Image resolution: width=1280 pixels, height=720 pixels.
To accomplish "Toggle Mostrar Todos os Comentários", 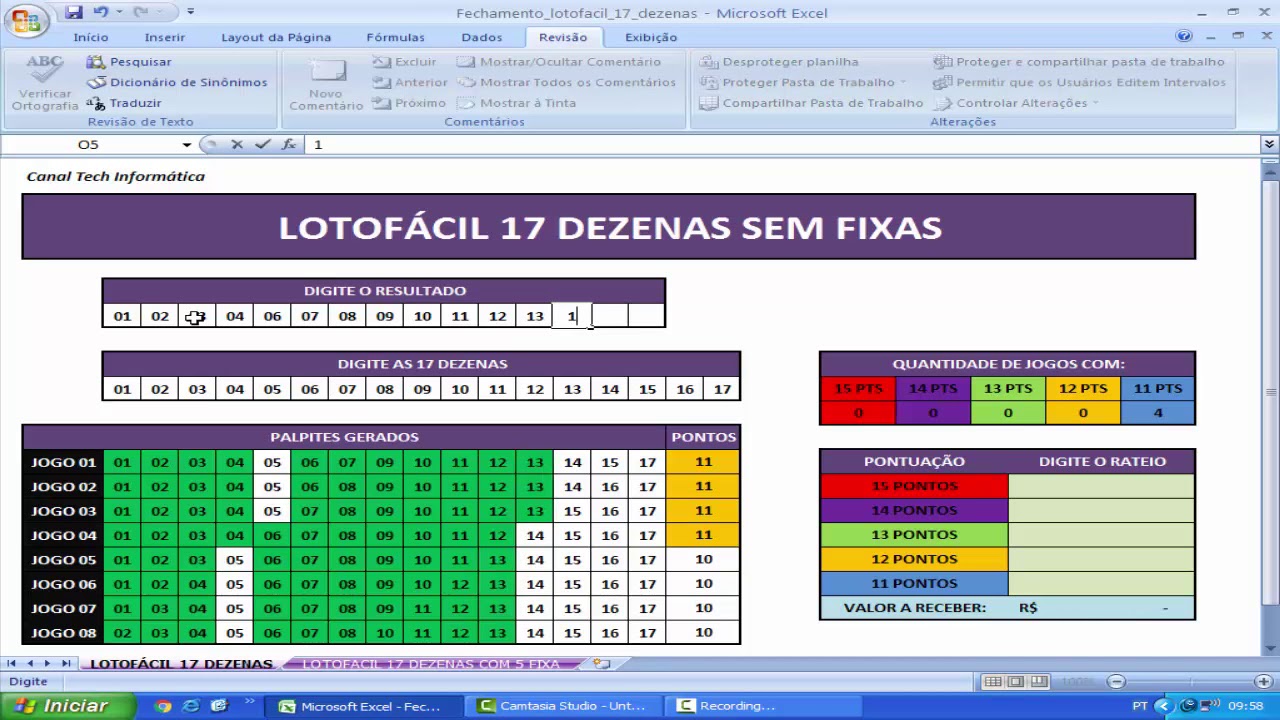I will click(566, 82).
